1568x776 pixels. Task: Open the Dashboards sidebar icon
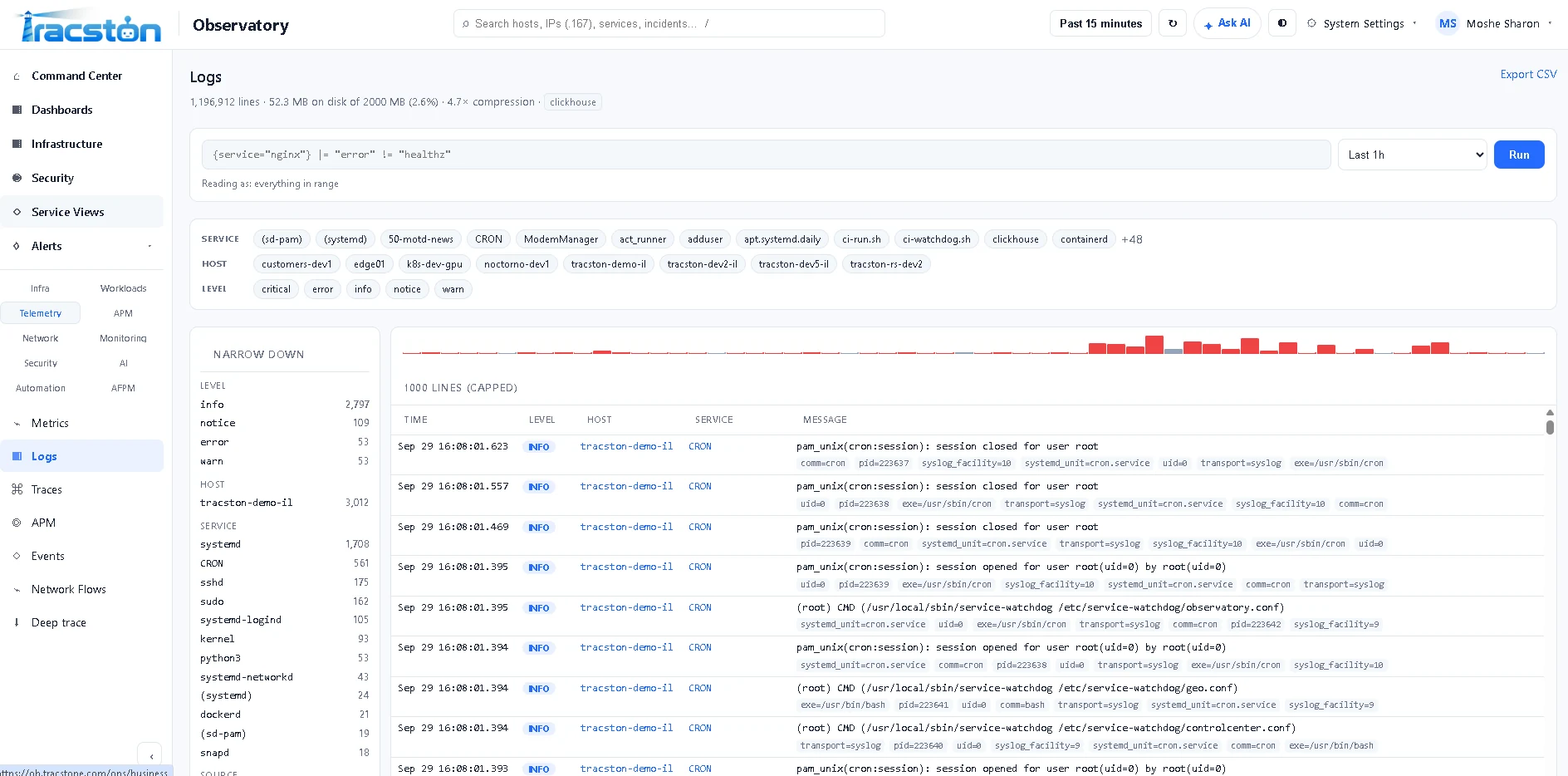click(x=17, y=110)
